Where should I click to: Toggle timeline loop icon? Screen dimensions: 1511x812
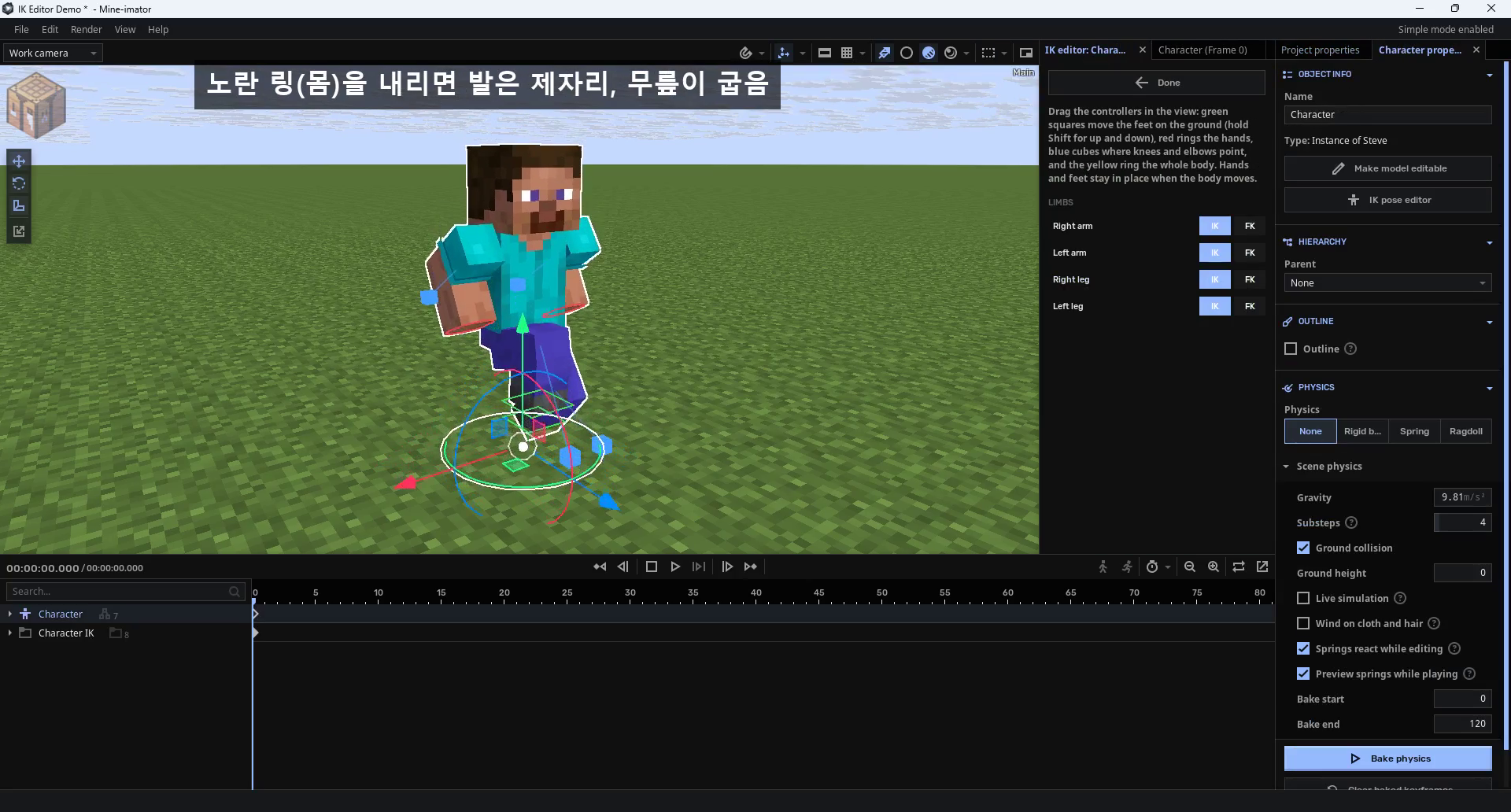1239,567
